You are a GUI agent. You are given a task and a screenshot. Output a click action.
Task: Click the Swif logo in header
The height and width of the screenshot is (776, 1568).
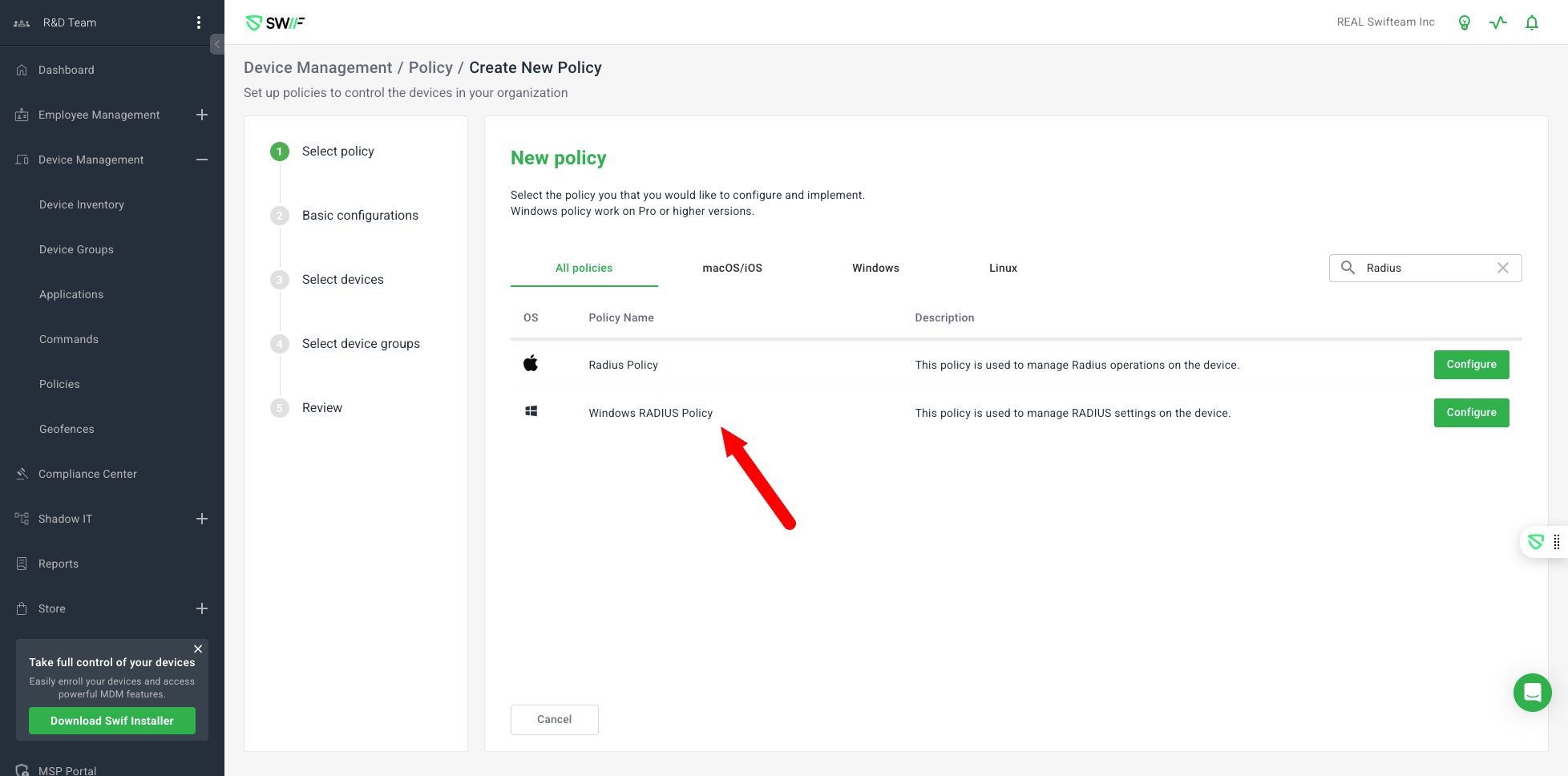point(275,22)
